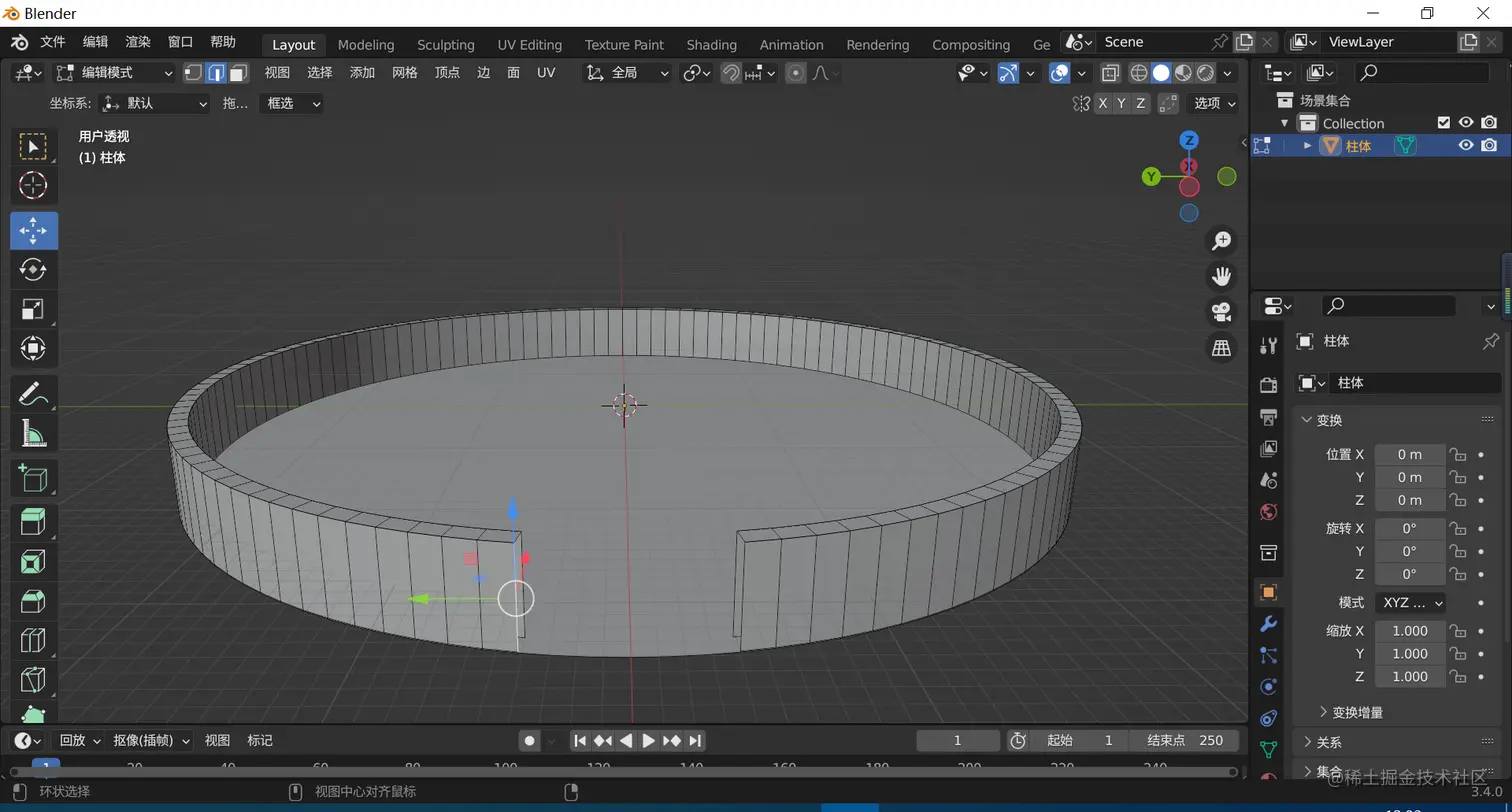Viewport: 1512px width, 812px height.
Task: Switch to the Sculpting workspace tab
Action: pos(445,45)
